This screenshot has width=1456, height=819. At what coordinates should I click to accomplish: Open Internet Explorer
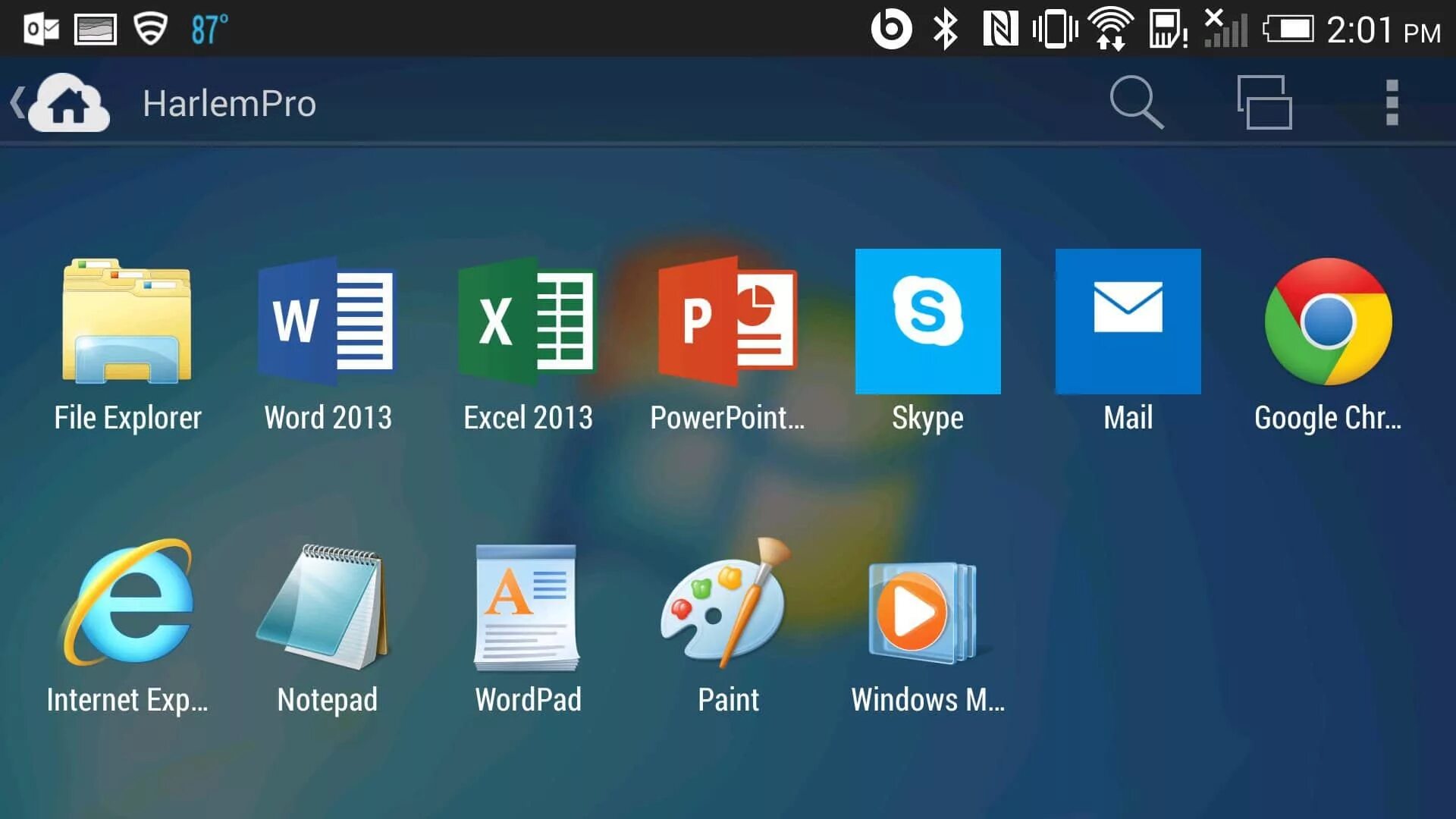click(127, 604)
